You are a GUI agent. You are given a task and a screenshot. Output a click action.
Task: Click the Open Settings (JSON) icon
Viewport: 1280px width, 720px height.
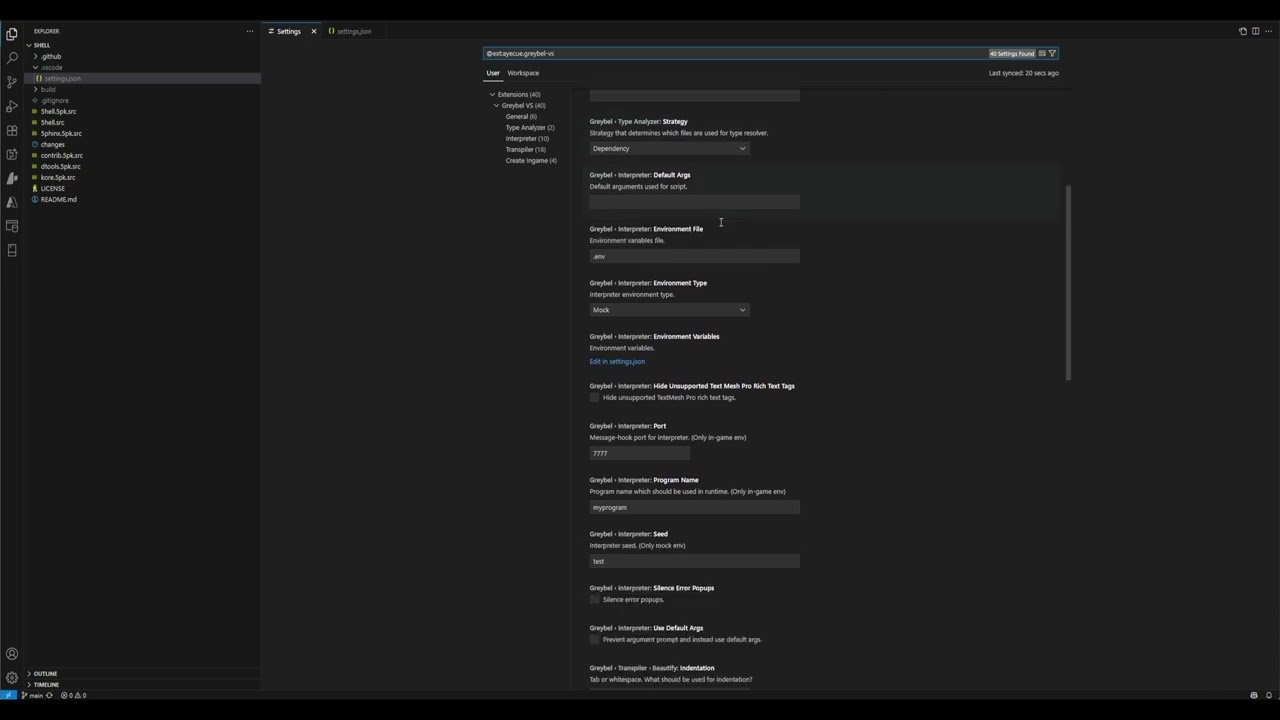tap(1243, 31)
